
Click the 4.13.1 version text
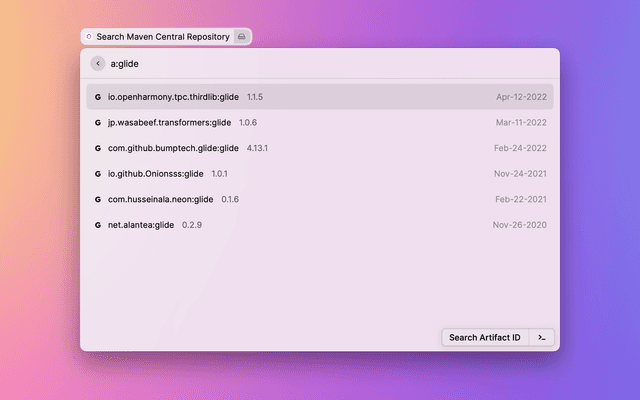click(x=258, y=148)
